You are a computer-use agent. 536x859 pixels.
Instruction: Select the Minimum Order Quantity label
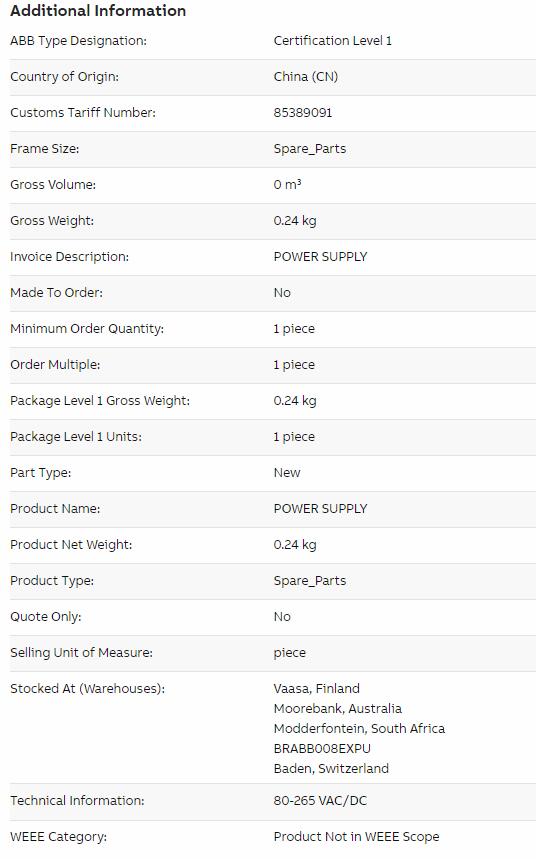tap(87, 329)
